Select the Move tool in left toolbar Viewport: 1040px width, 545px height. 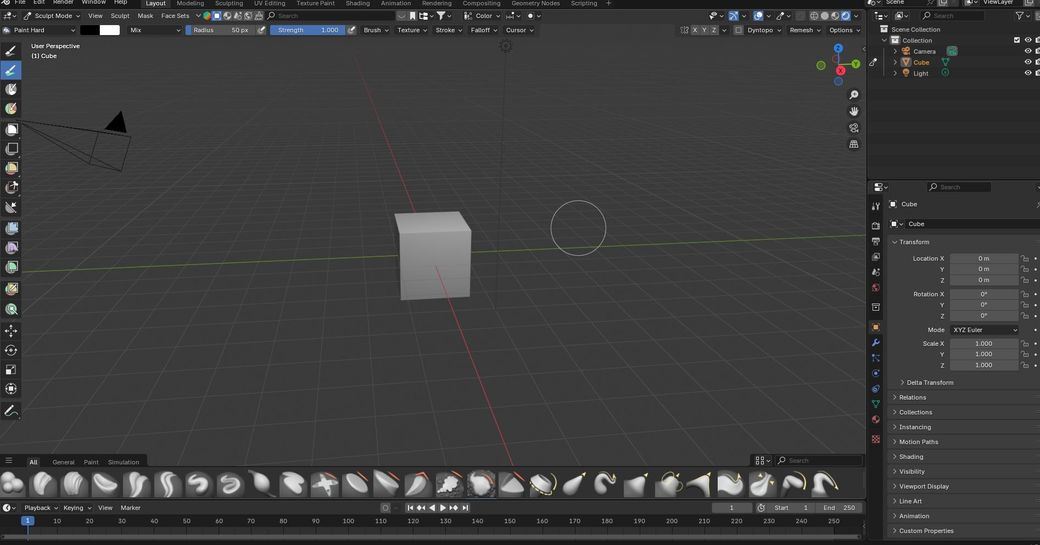point(12,330)
